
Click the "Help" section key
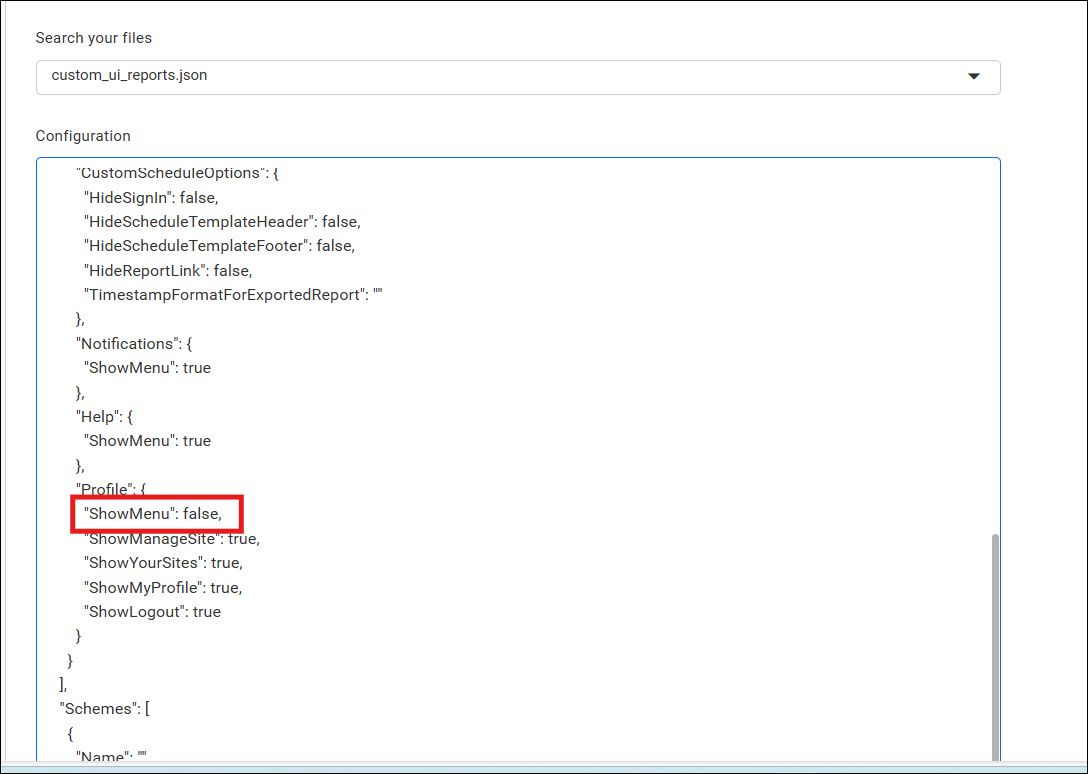coord(102,416)
